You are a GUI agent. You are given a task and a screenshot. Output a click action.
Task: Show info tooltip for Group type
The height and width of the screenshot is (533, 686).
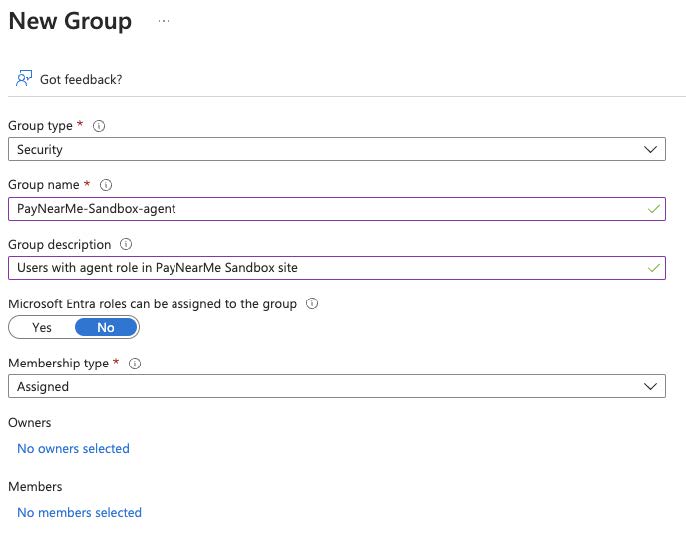pos(99,126)
